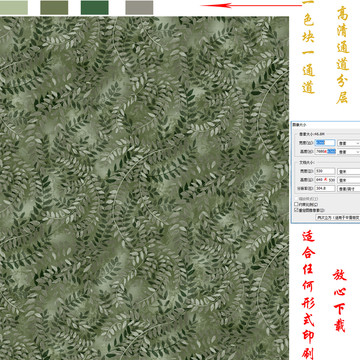Open the document height unit dropdown
The height and width of the screenshot is (360, 360).
click(349, 180)
